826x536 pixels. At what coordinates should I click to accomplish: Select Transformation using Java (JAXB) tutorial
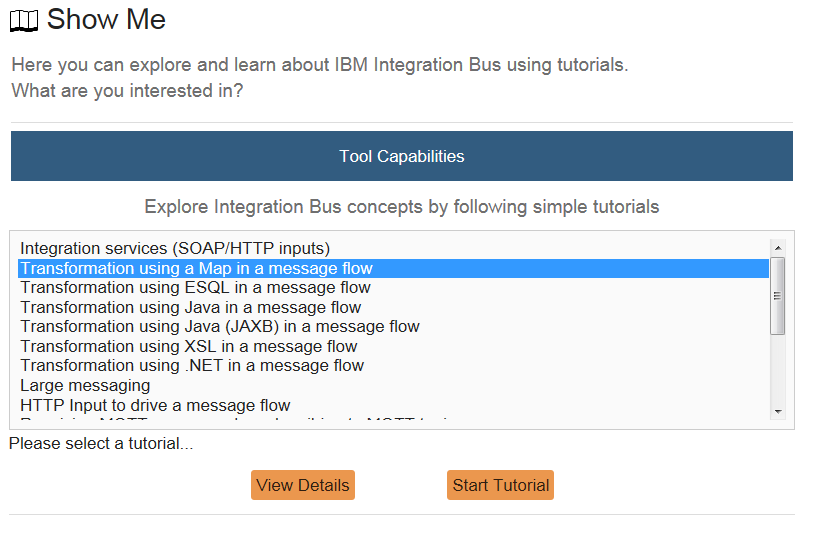pos(219,327)
